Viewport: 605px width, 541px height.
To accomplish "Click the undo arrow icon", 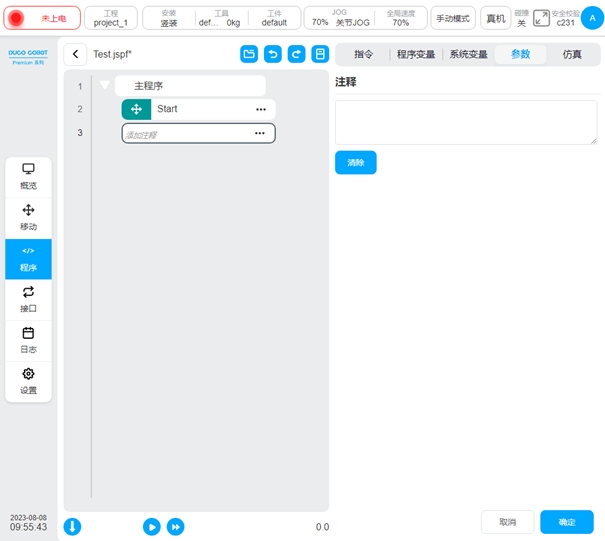I will [x=272, y=54].
